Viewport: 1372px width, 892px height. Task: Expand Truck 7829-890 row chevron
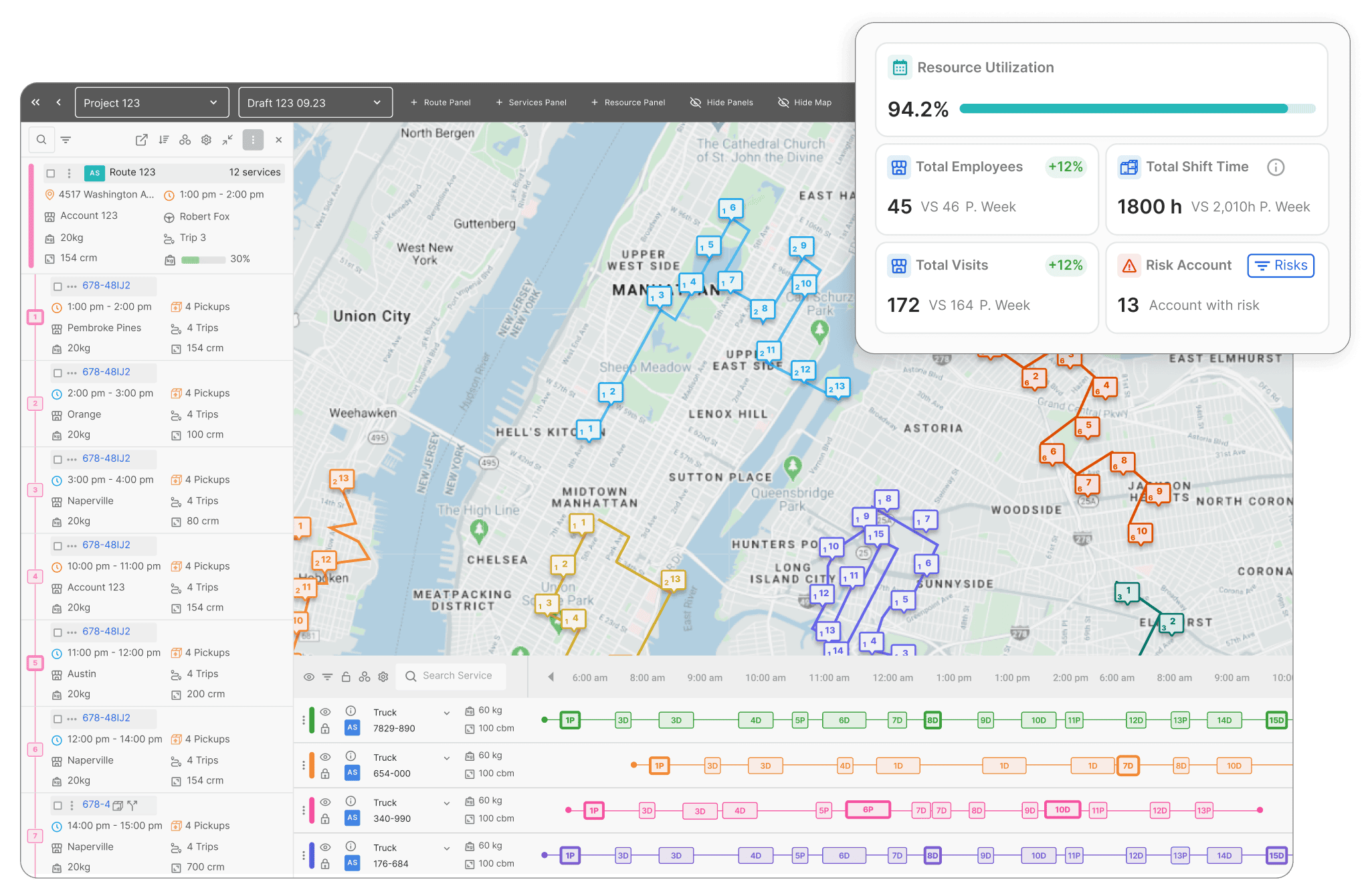pyautogui.click(x=447, y=713)
